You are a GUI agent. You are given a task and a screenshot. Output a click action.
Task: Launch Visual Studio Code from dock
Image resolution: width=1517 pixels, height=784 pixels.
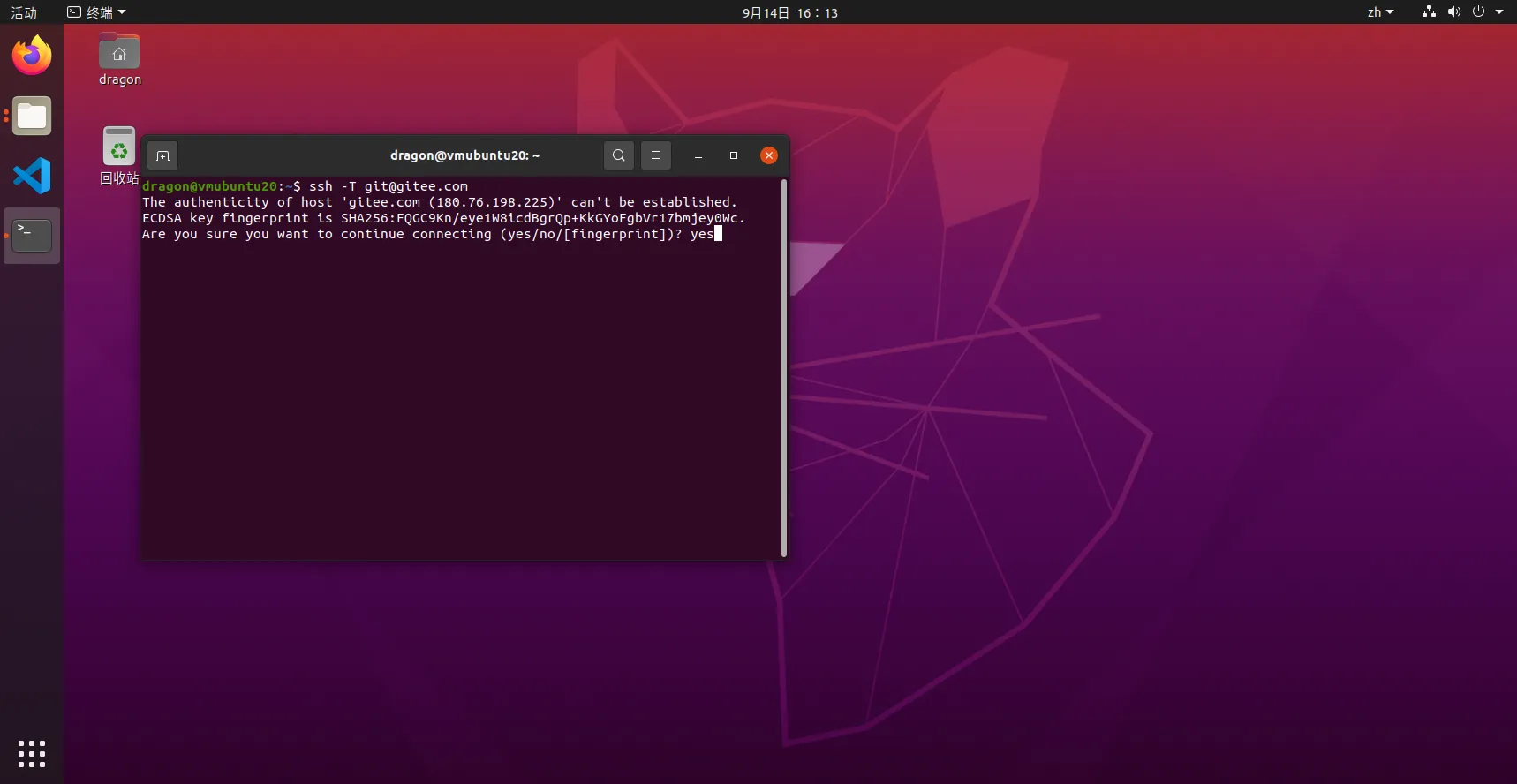[32, 176]
